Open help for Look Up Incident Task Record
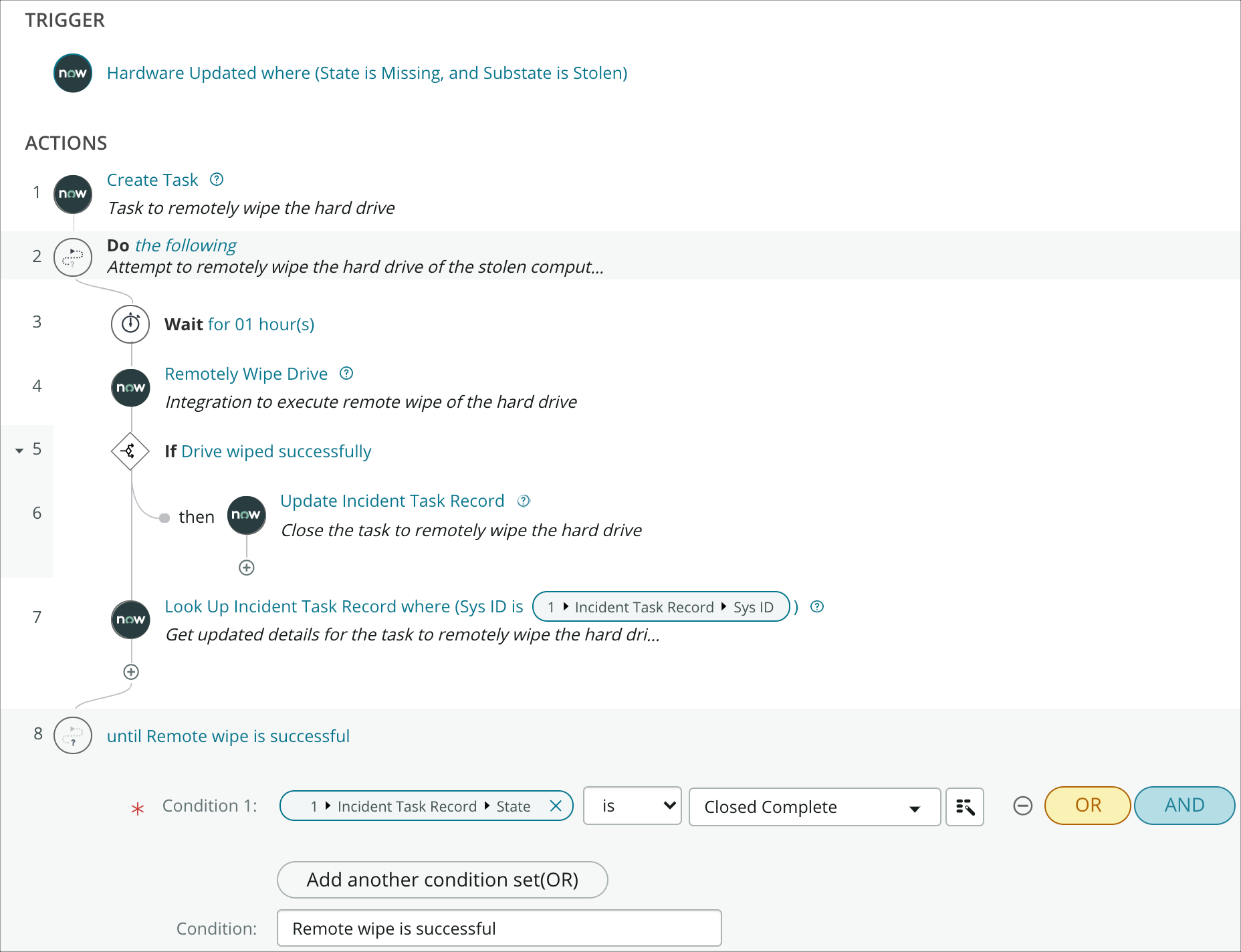The image size is (1241, 952). click(x=817, y=606)
